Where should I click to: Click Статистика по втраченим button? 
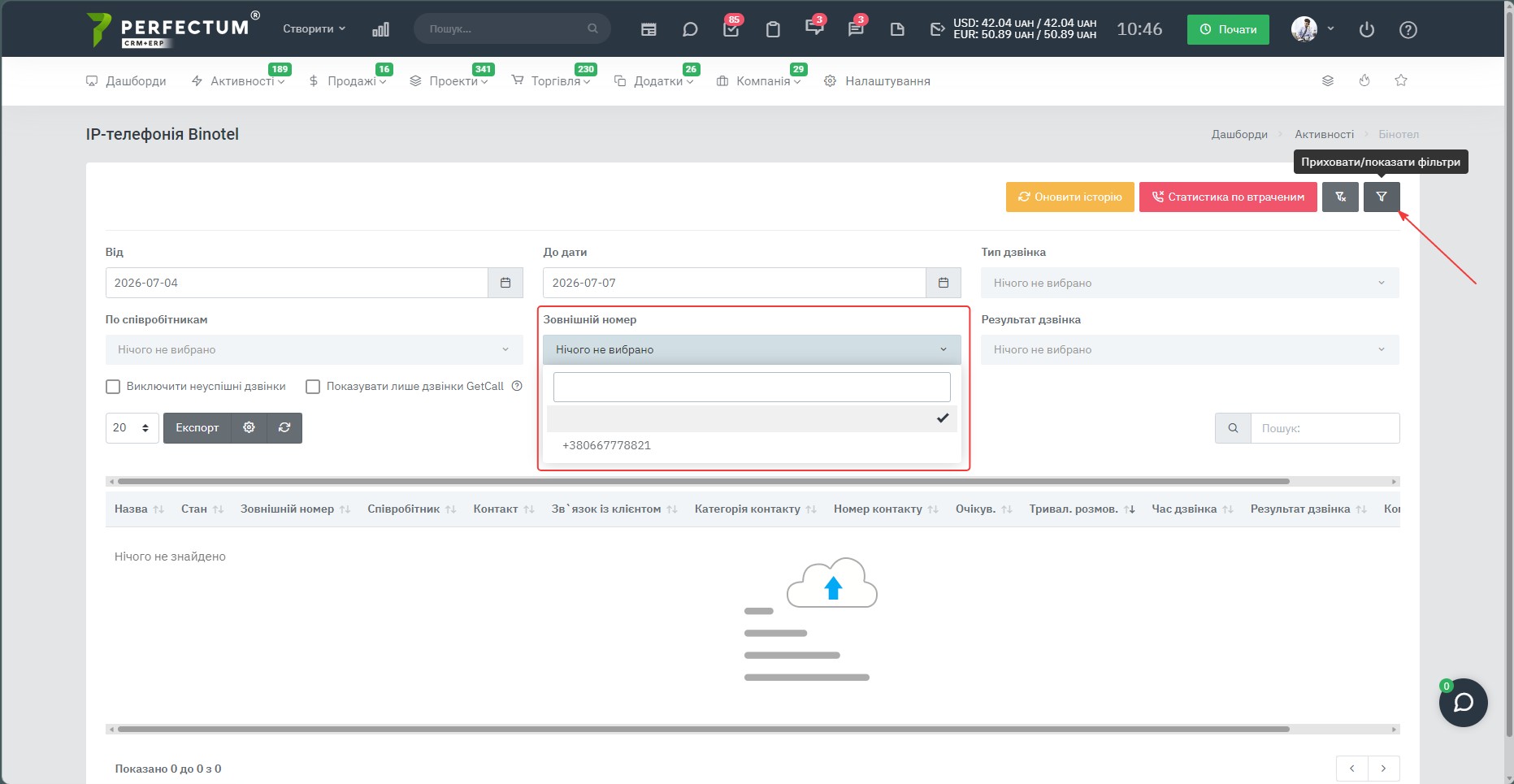tap(1228, 197)
